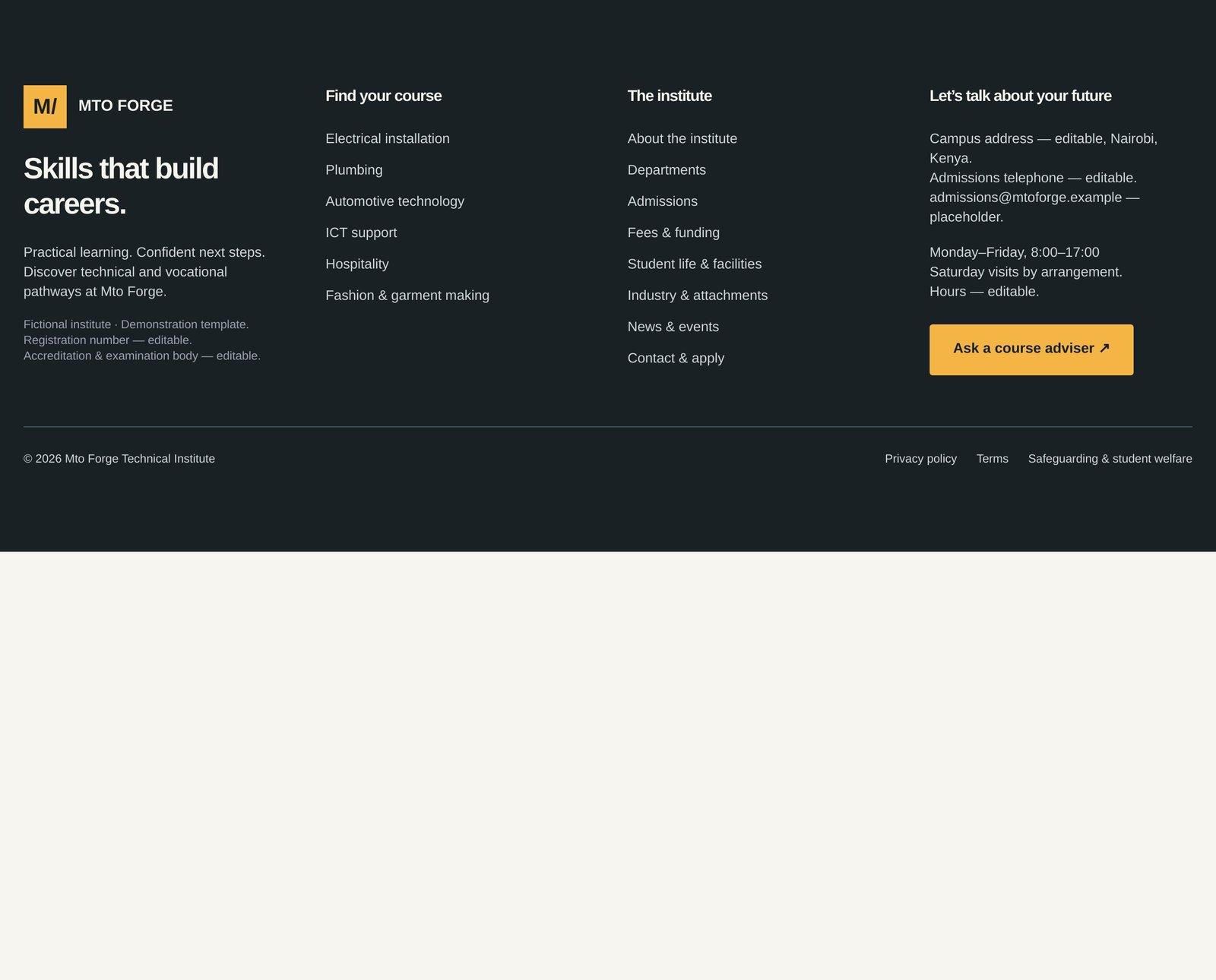Click the copyright 2026 Mto Forge text

119,459
